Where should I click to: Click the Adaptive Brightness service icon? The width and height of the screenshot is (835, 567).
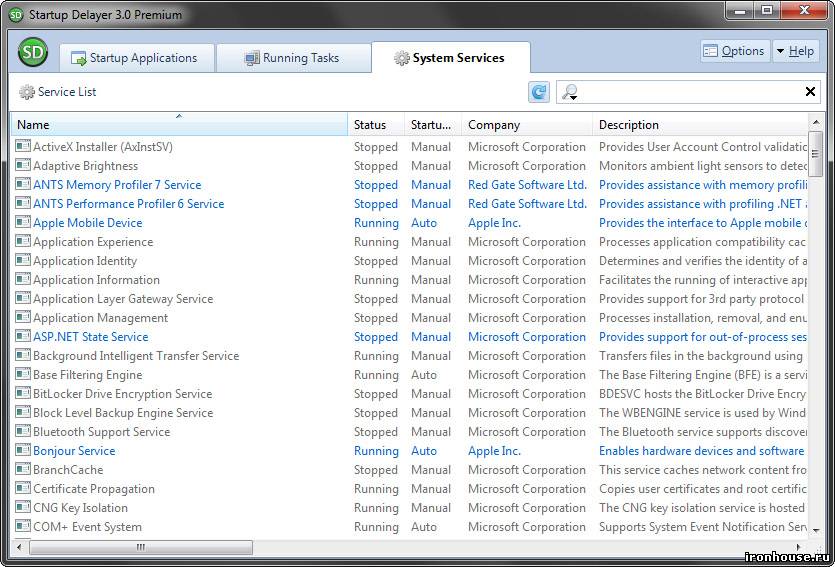click(x=23, y=165)
